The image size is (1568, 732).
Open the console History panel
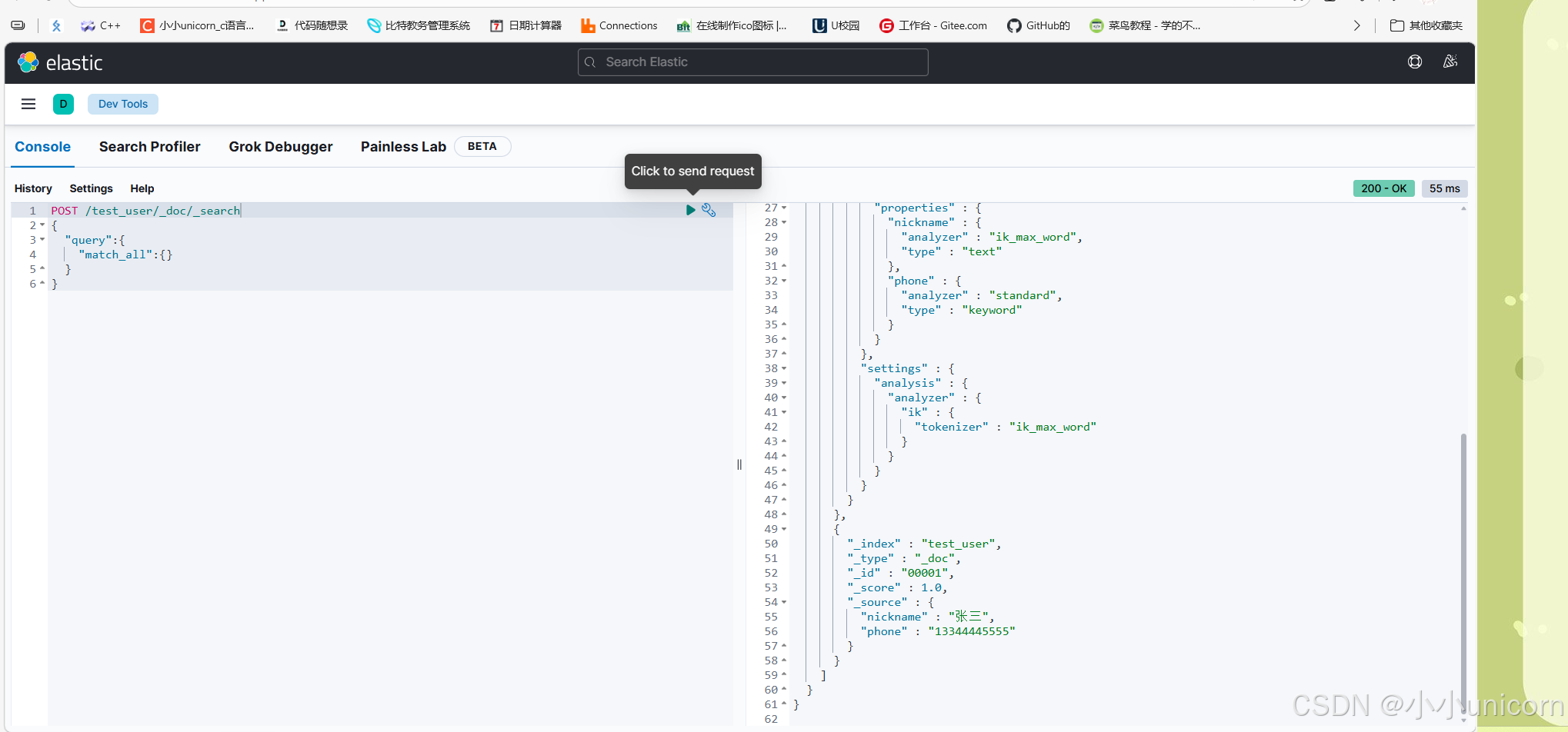(x=33, y=188)
